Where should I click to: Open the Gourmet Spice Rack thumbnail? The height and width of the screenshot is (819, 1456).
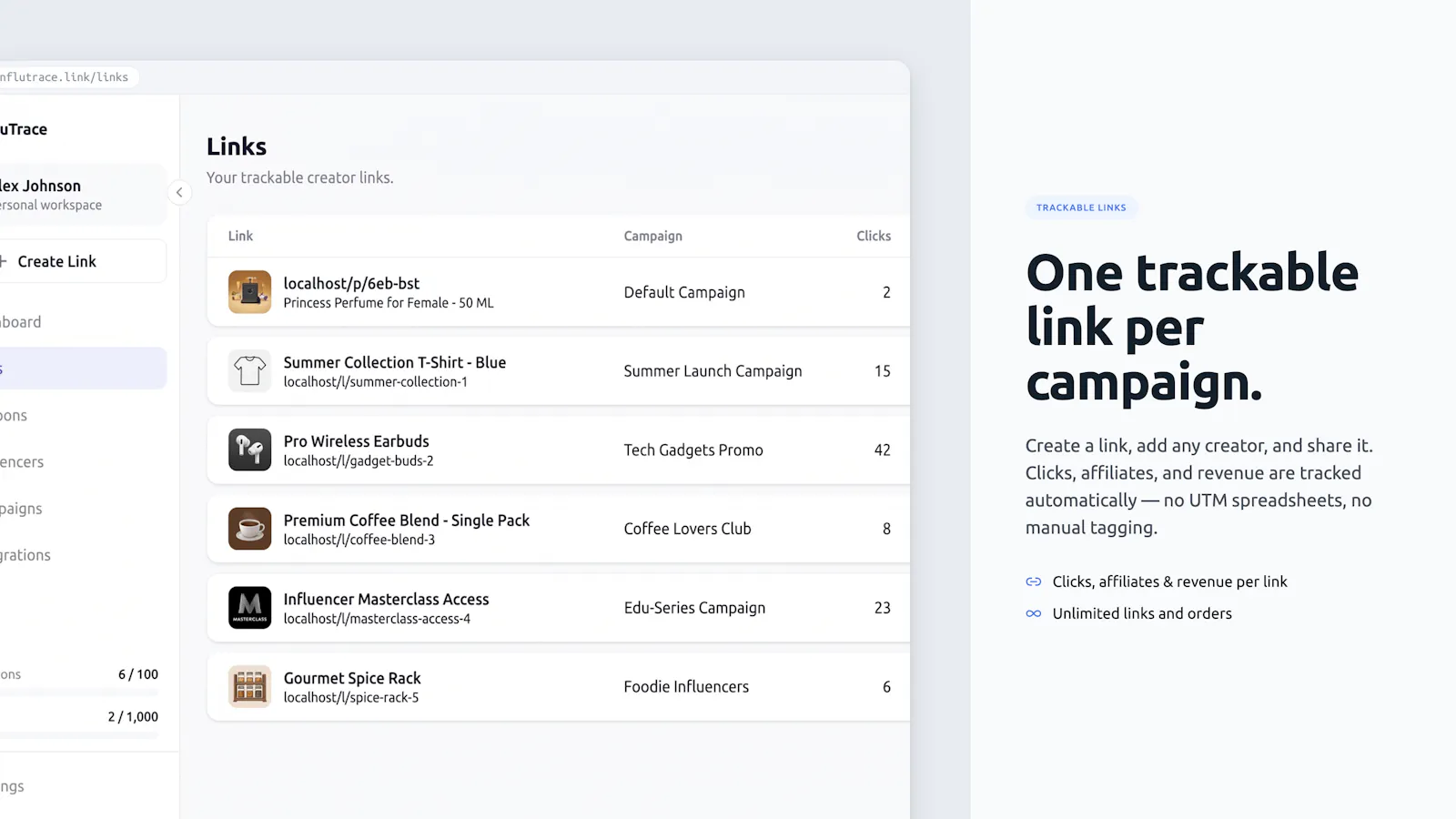[x=249, y=687]
